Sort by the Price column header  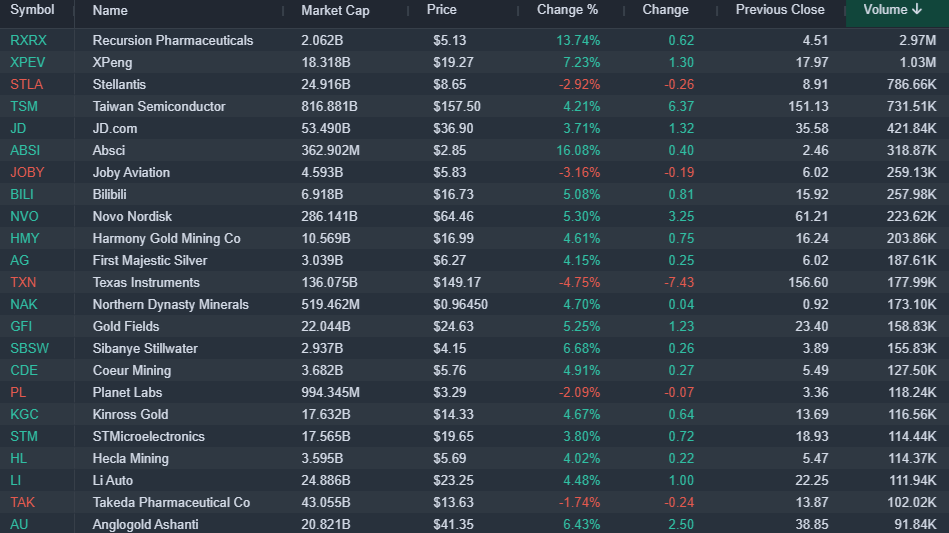click(441, 10)
